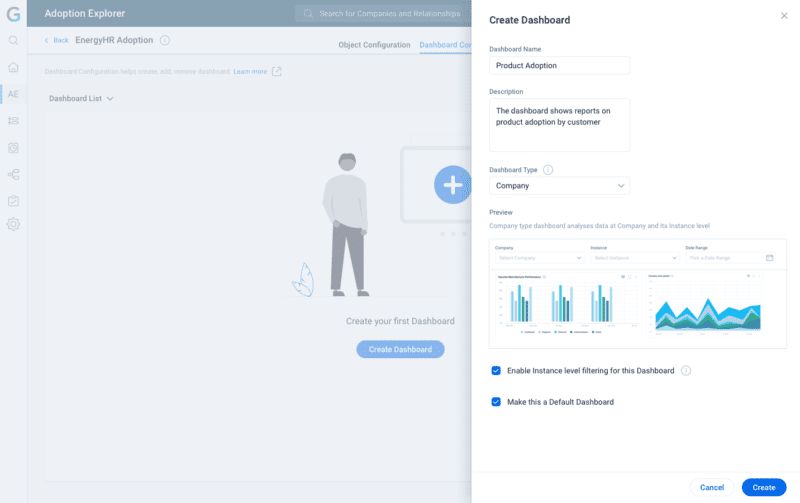Click the Gainsight logo icon

pos(13,14)
